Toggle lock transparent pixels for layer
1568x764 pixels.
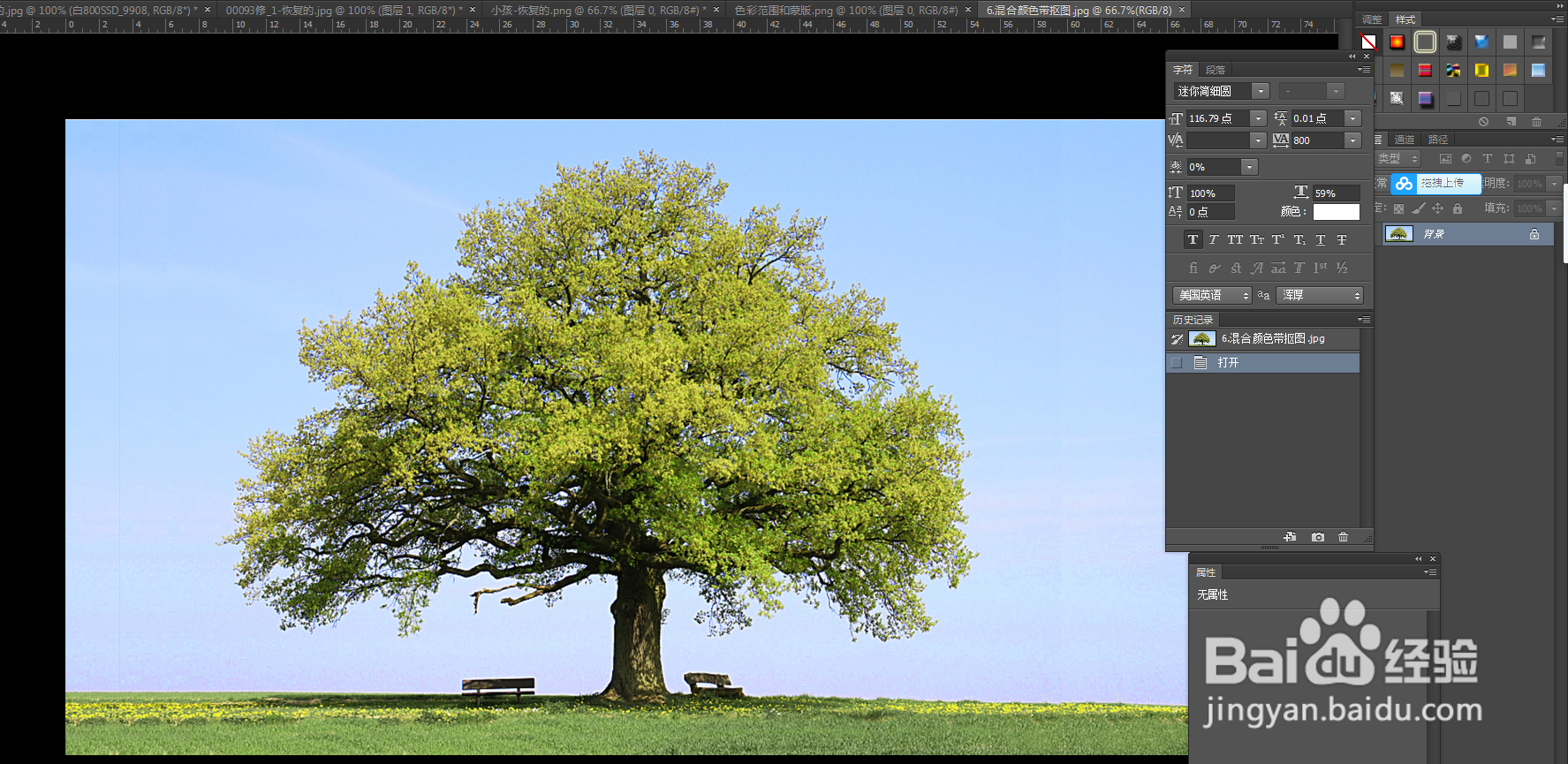[x=1398, y=208]
